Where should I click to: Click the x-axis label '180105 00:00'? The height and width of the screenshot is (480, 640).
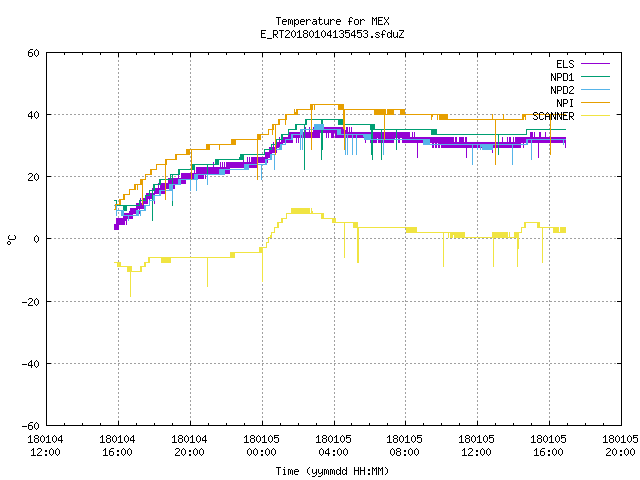click(261, 446)
